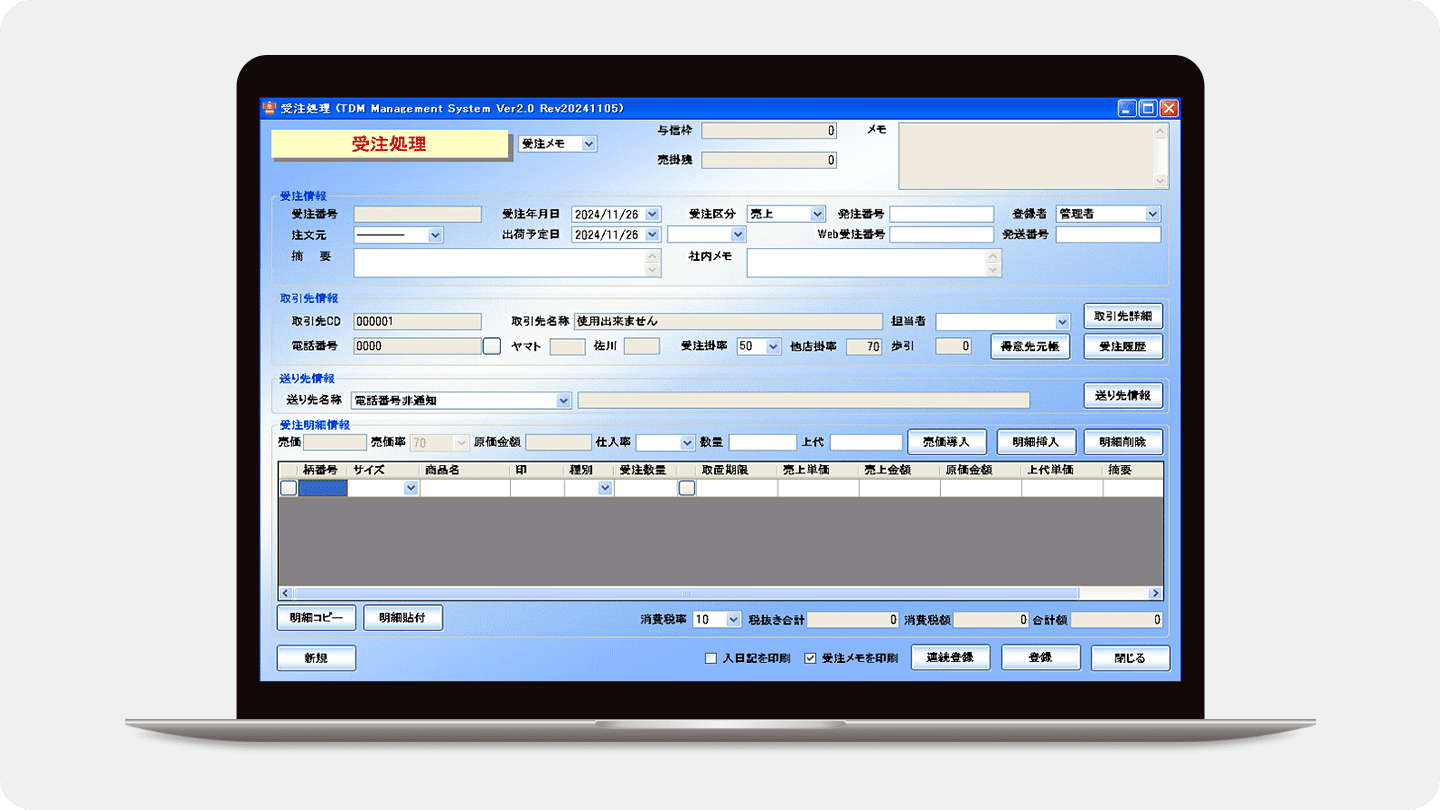1440x810 pixels.
Task: Untick the 受注メモを印刷 checkbox
Action: click(x=811, y=658)
